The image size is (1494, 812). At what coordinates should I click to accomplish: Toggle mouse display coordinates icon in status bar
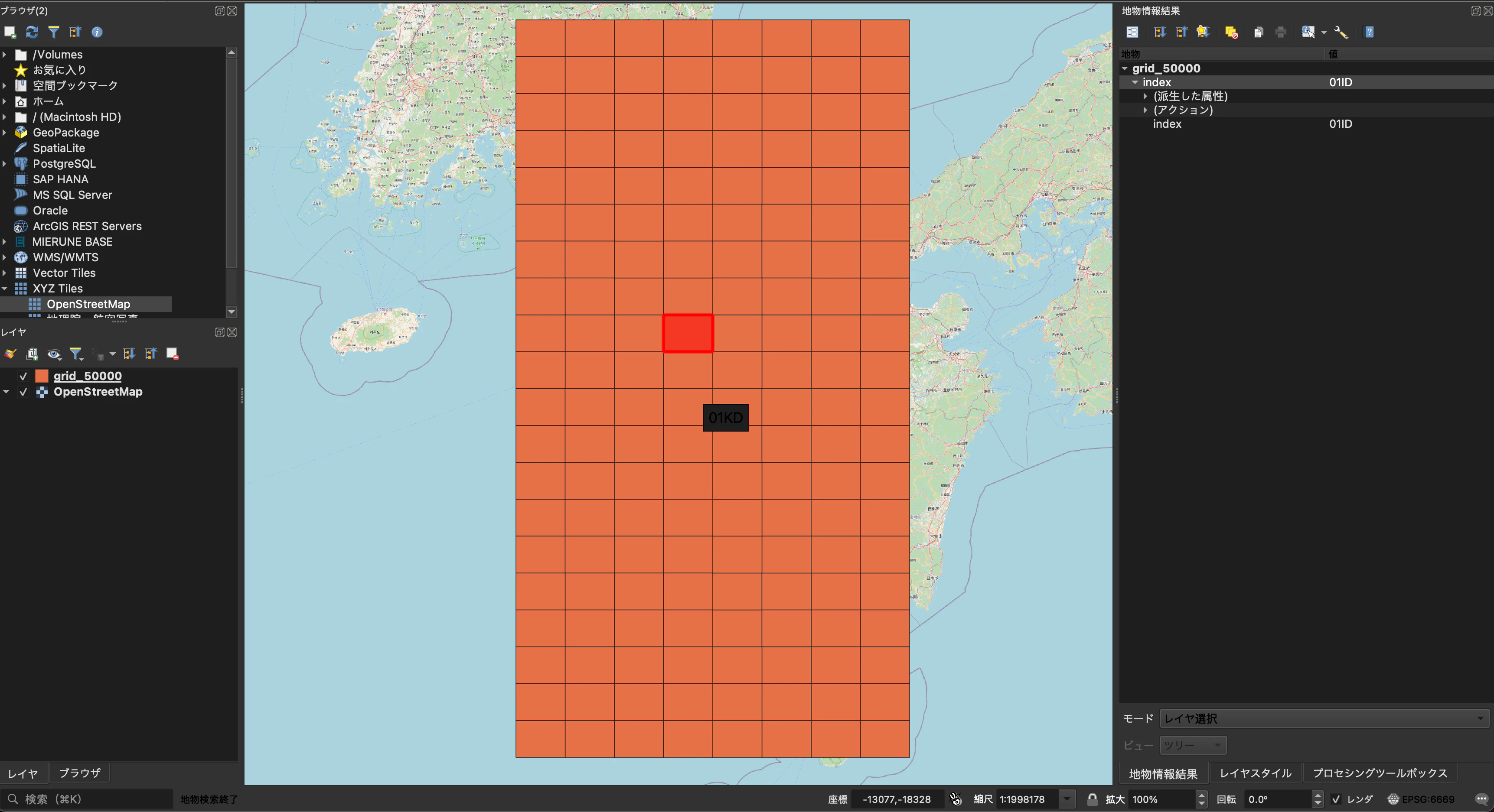[x=956, y=799]
